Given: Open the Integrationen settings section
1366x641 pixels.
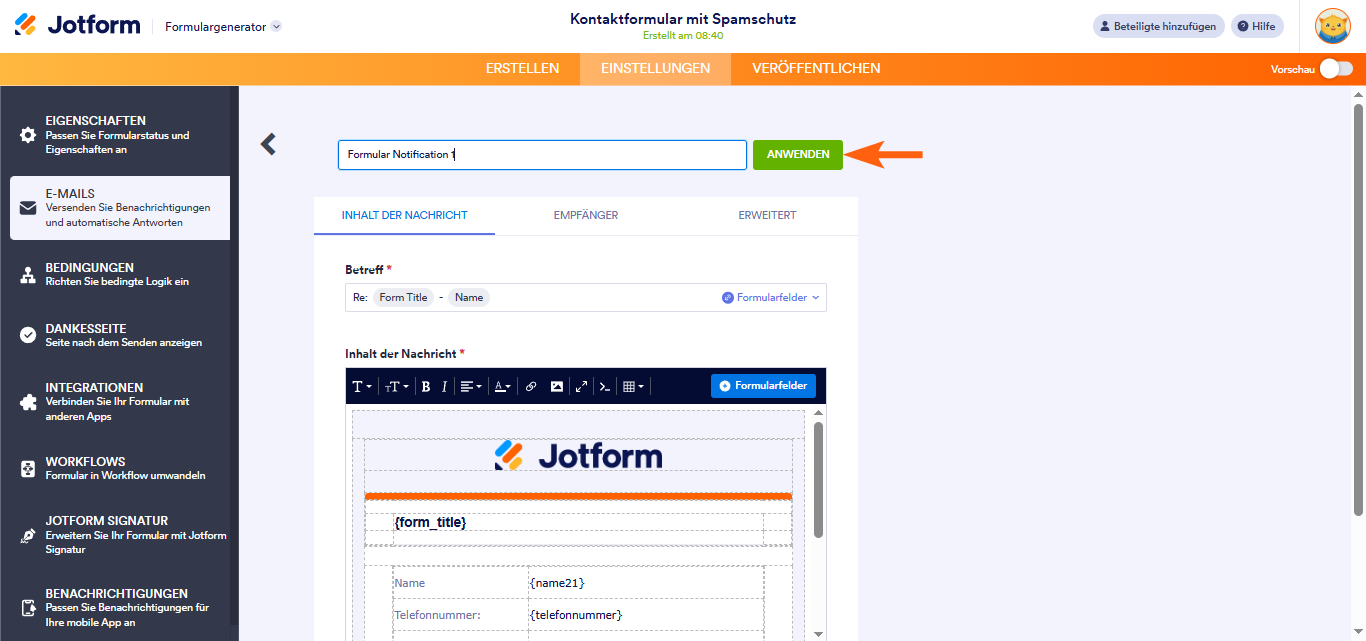Looking at the screenshot, I should tap(119, 401).
